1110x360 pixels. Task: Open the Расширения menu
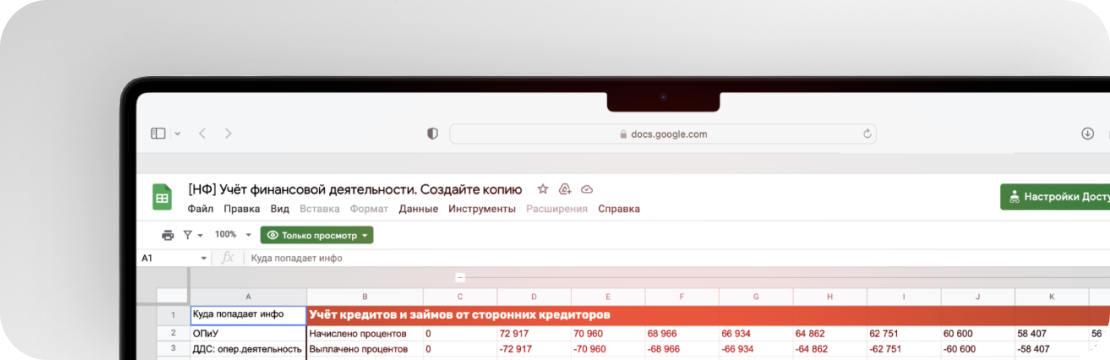coord(556,209)
